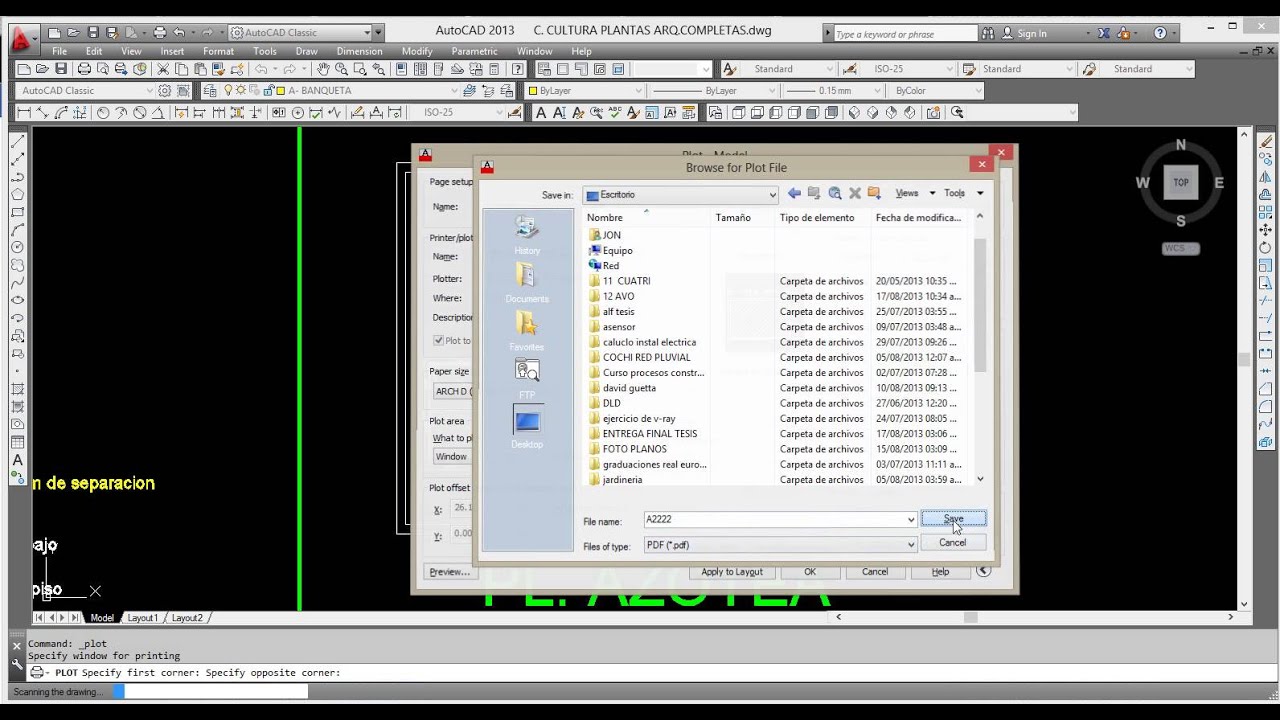Switch to the Layout2 tab

pos(186,618)
